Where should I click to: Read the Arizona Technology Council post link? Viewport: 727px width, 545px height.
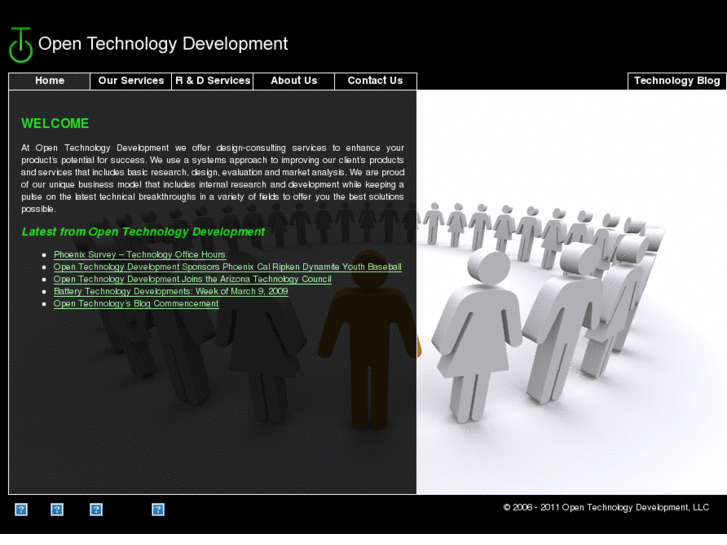tap(192, 279)
